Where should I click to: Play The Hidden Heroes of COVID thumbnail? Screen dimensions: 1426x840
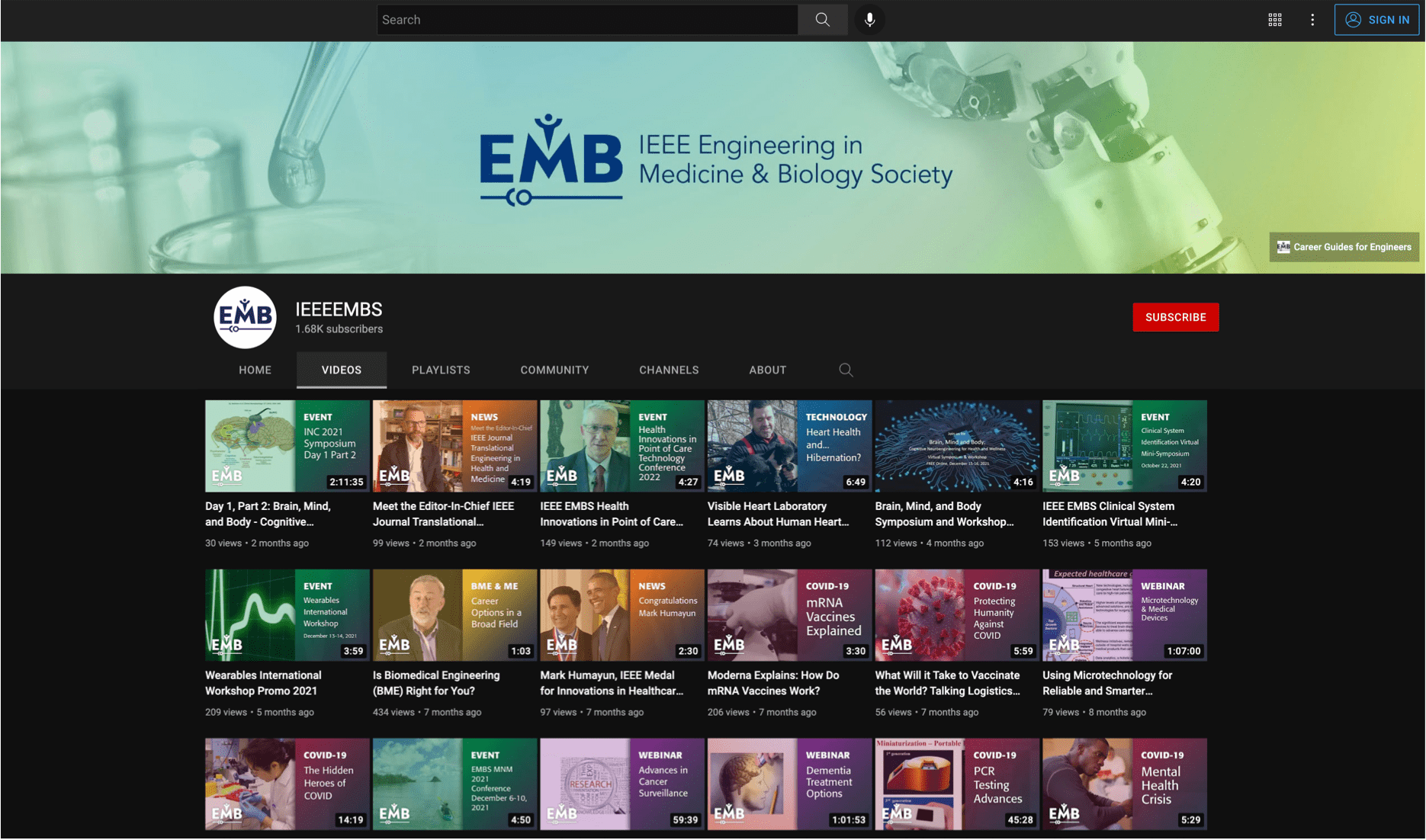point(287,784)
